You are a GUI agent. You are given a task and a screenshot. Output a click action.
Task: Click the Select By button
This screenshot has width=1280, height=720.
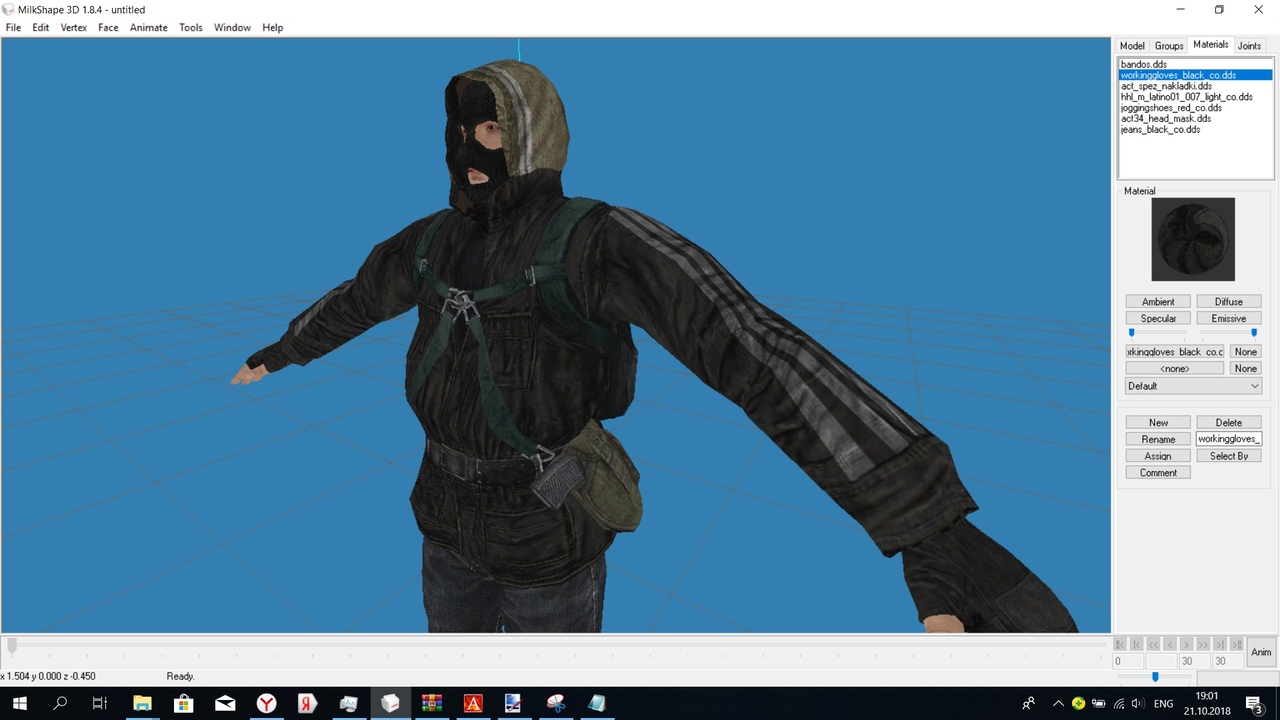(x=1228, y=456)
